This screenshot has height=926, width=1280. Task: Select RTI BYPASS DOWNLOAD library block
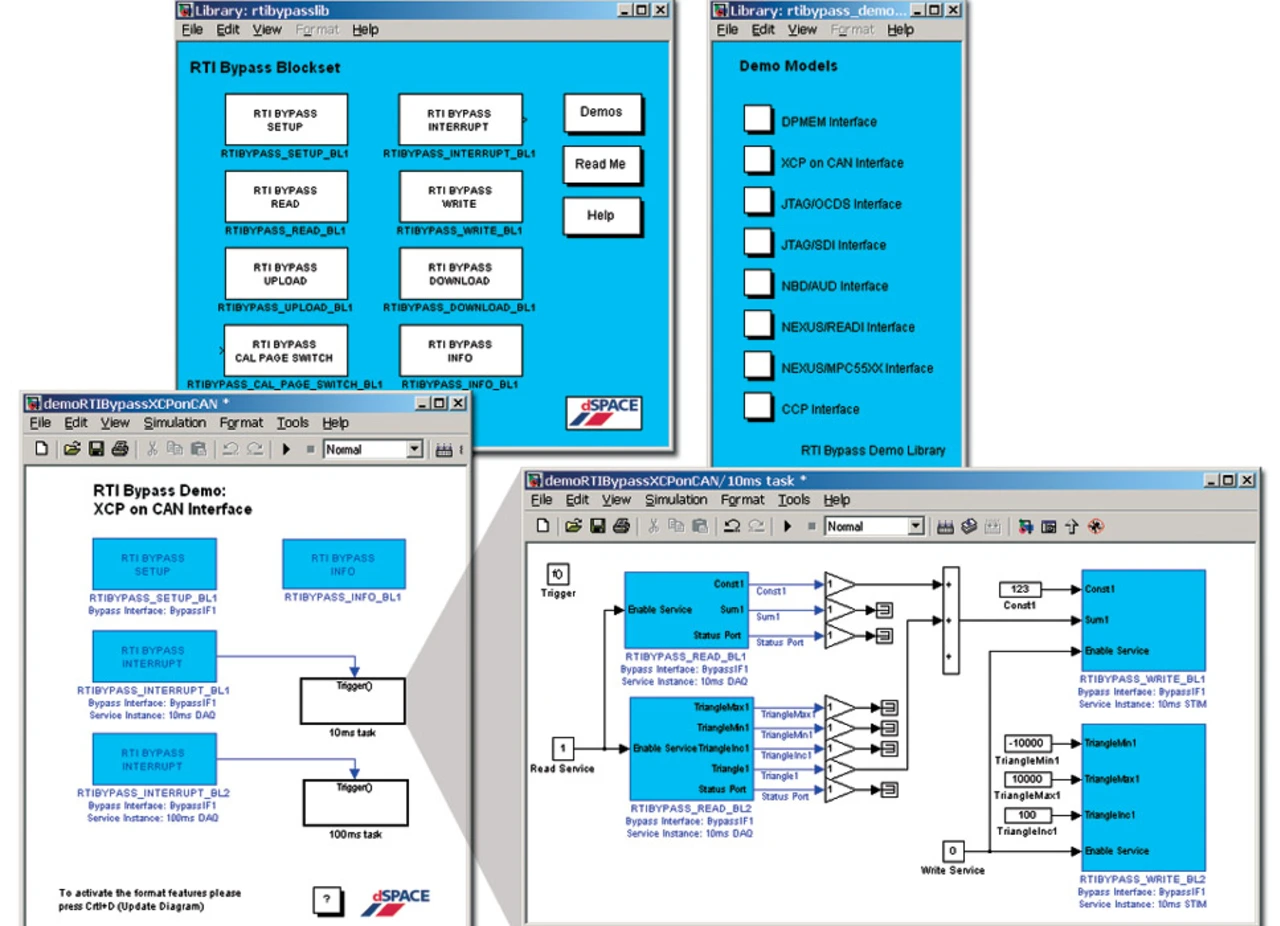point(460,273)
